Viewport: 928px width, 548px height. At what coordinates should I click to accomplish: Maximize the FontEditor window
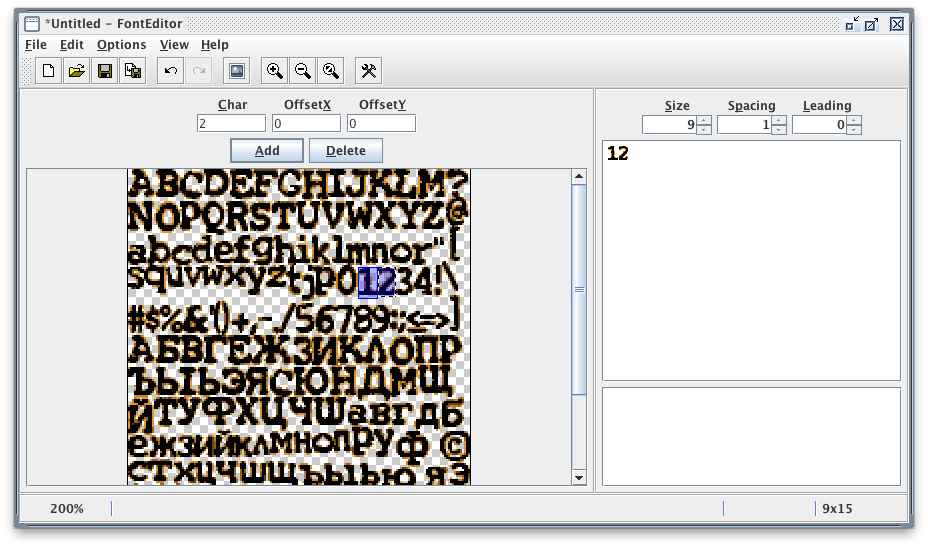871,24
